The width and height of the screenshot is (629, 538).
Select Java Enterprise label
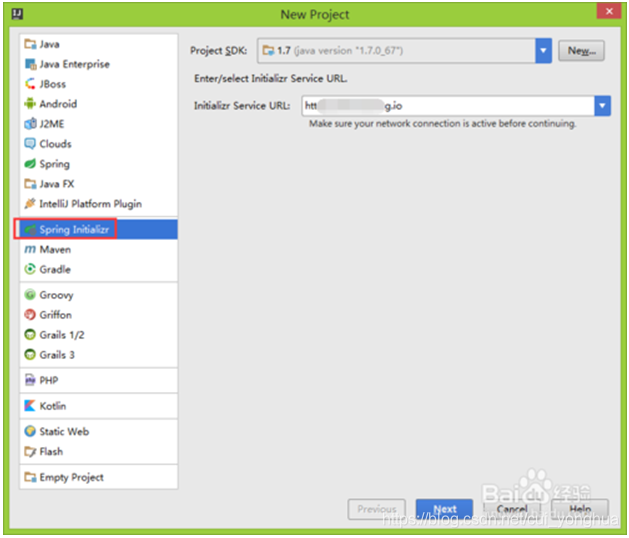click(75, 64)
